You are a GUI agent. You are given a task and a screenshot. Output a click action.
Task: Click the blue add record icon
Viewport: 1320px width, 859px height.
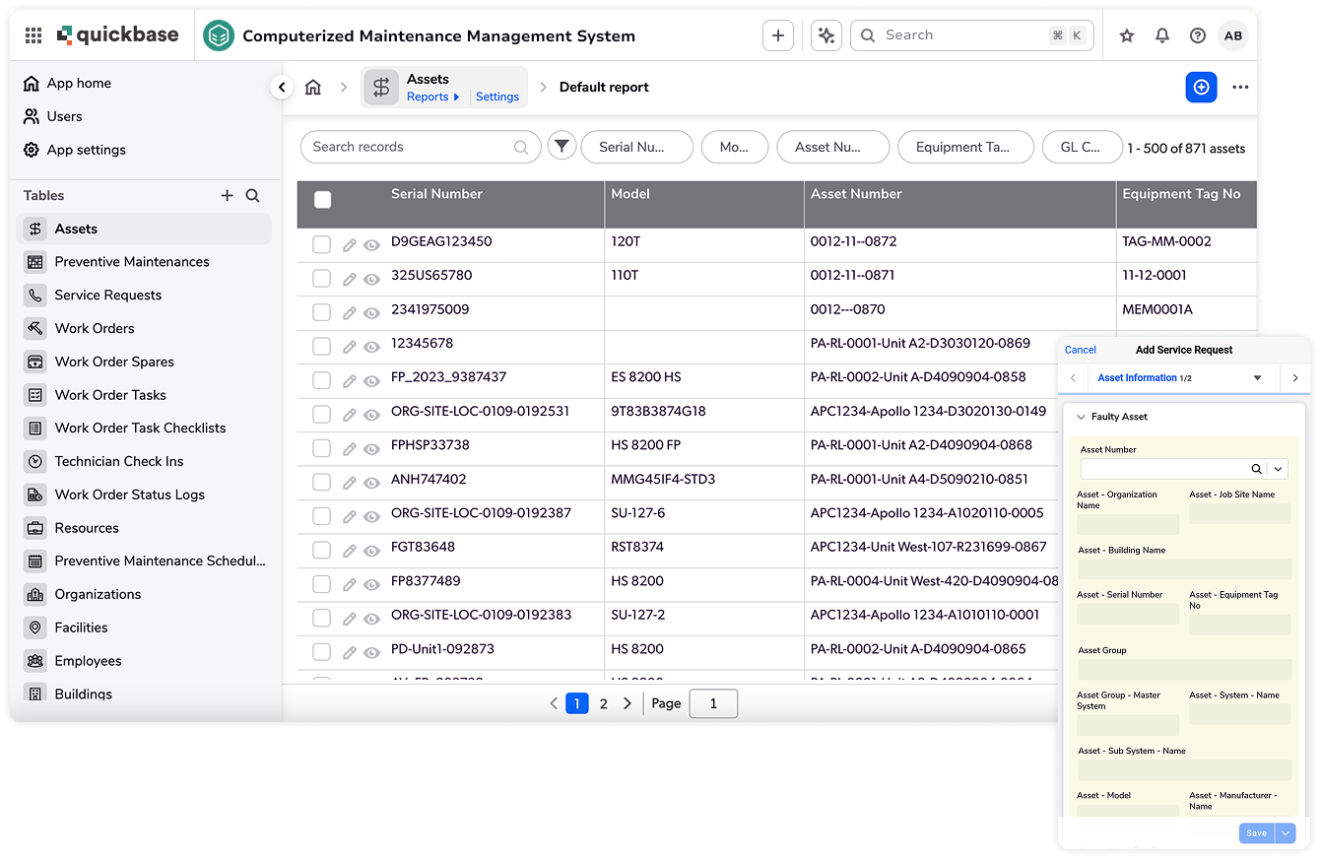1201,87
